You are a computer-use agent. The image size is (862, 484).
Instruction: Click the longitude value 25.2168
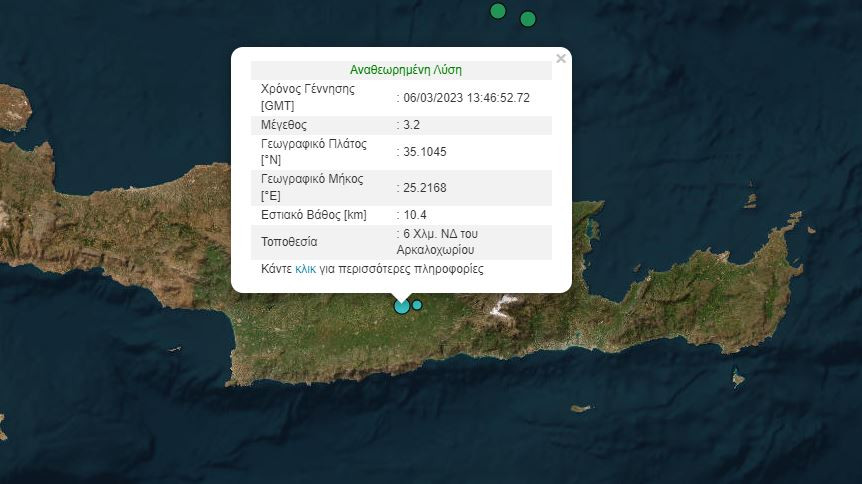point(425,188)
